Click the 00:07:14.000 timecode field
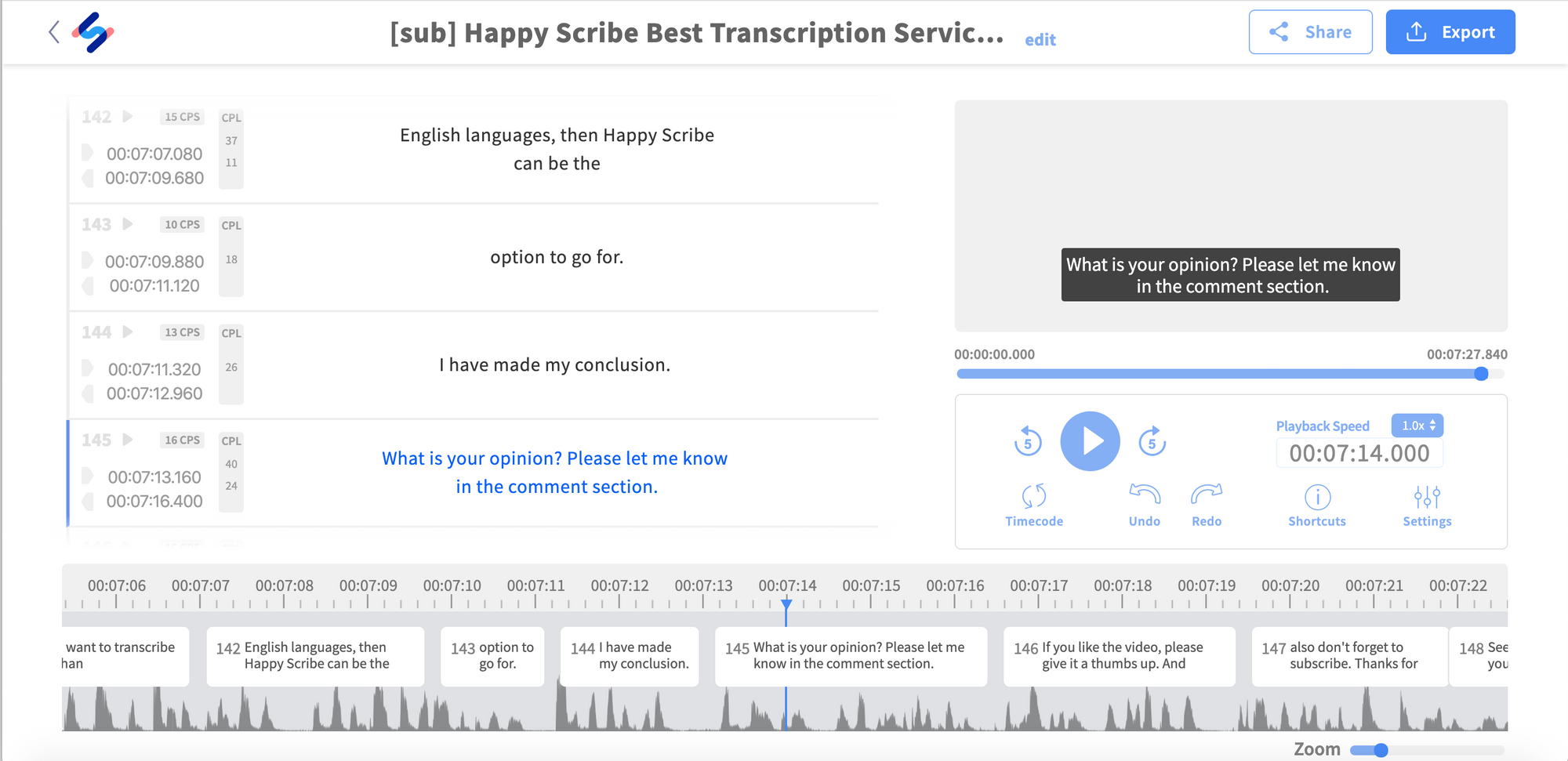This screenshot has height=761, width=1568. tap(1359, 453)
